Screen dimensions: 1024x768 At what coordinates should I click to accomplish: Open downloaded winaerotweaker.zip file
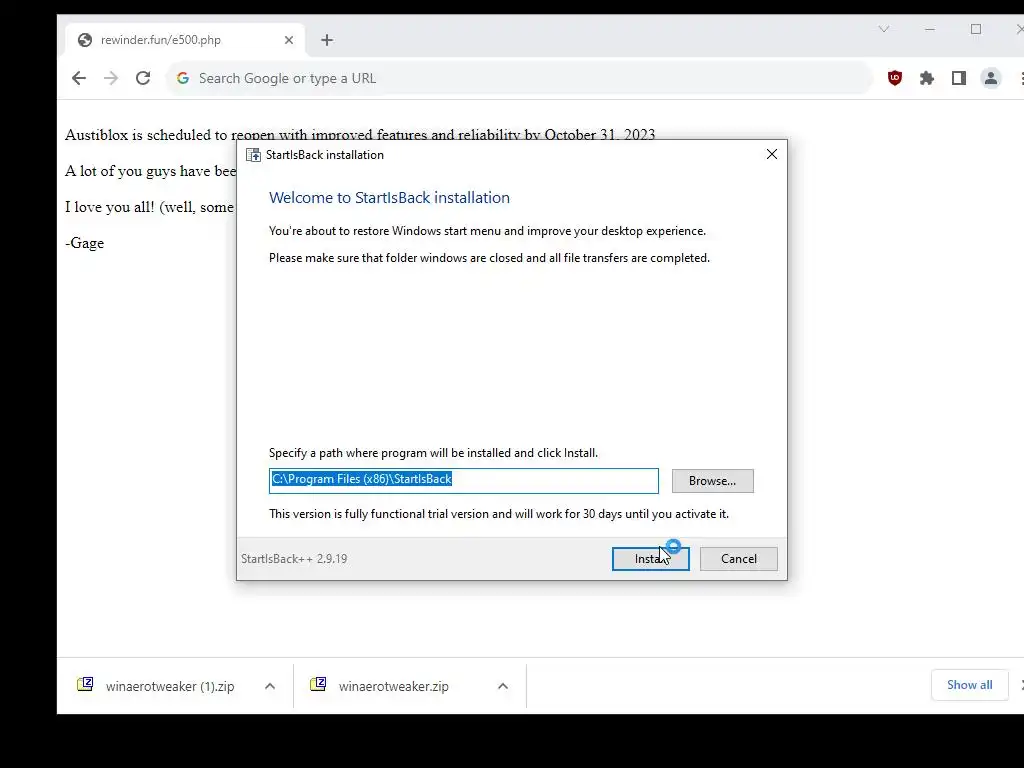(x=394, y=686)
